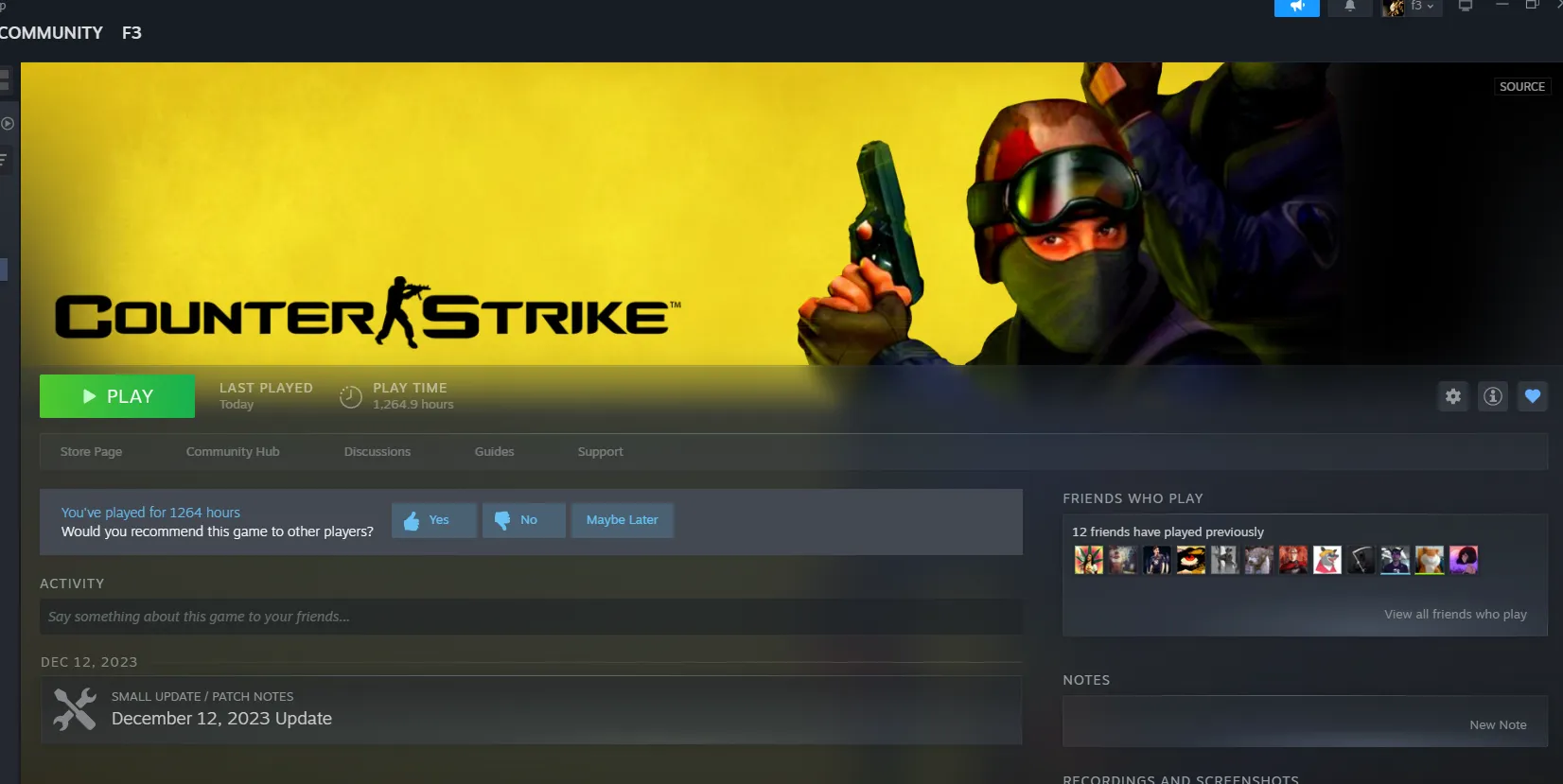Viewport: 1563px width, 784px height.
Task: Click the 'SMALL UPDATE / PATCH NOTES' label
Action: click(202, 697)
